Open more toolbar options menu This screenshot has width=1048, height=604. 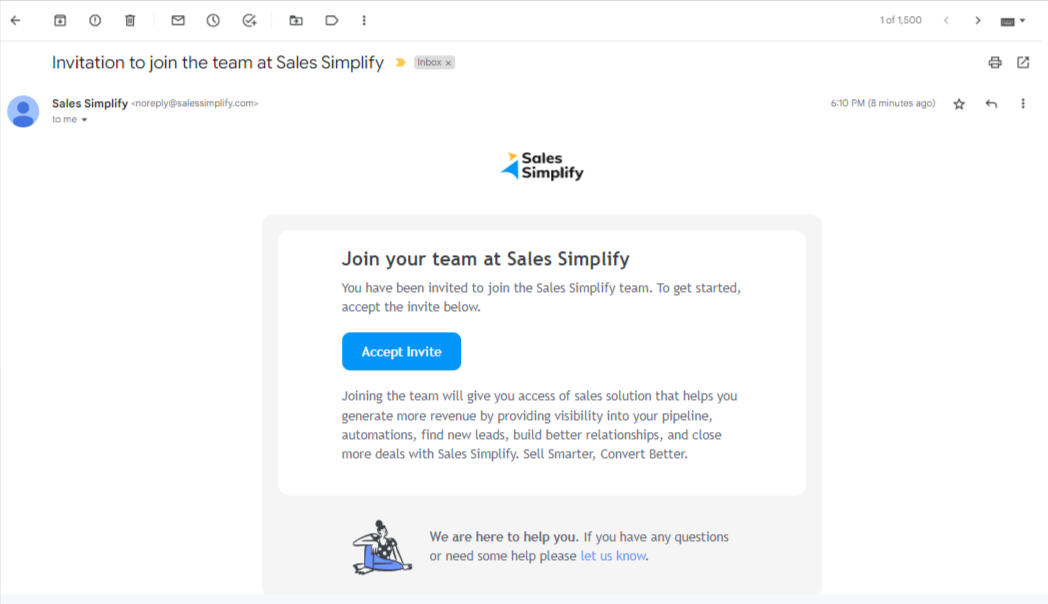tap(364, 21)
